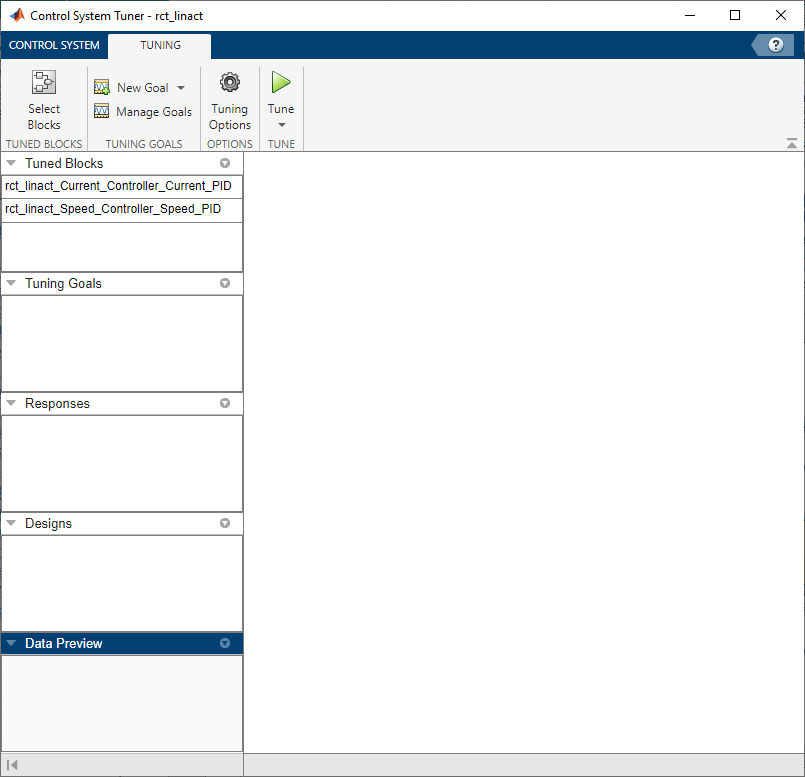805x777 pixels.
Task: Open Tuning Options gear icon
Action: (x=230, y=83)
